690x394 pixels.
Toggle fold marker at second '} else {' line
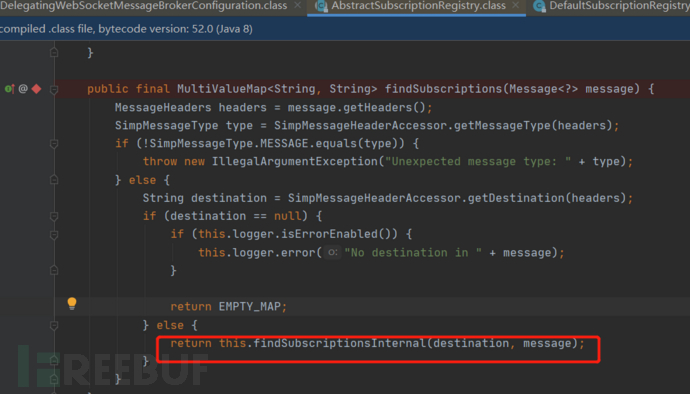tap(54, 325)
